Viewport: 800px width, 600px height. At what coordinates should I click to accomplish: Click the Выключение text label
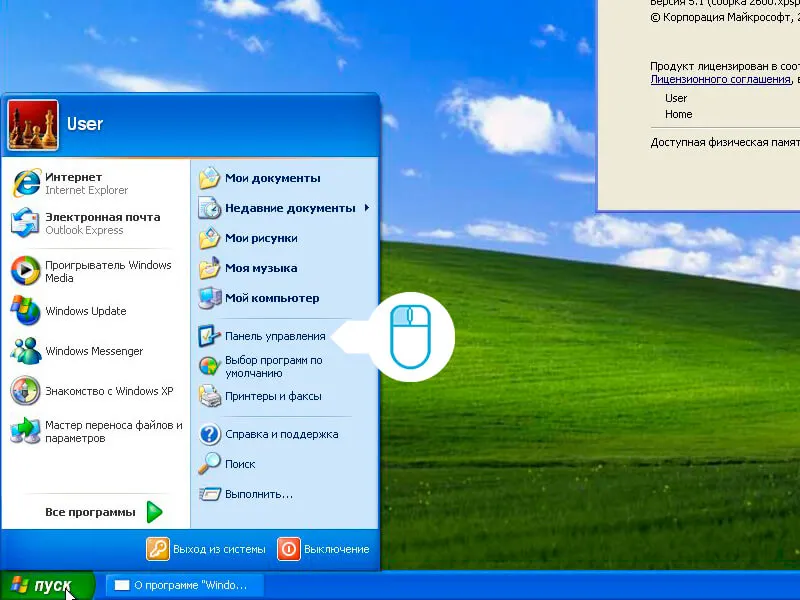click(x=337, y=549)
